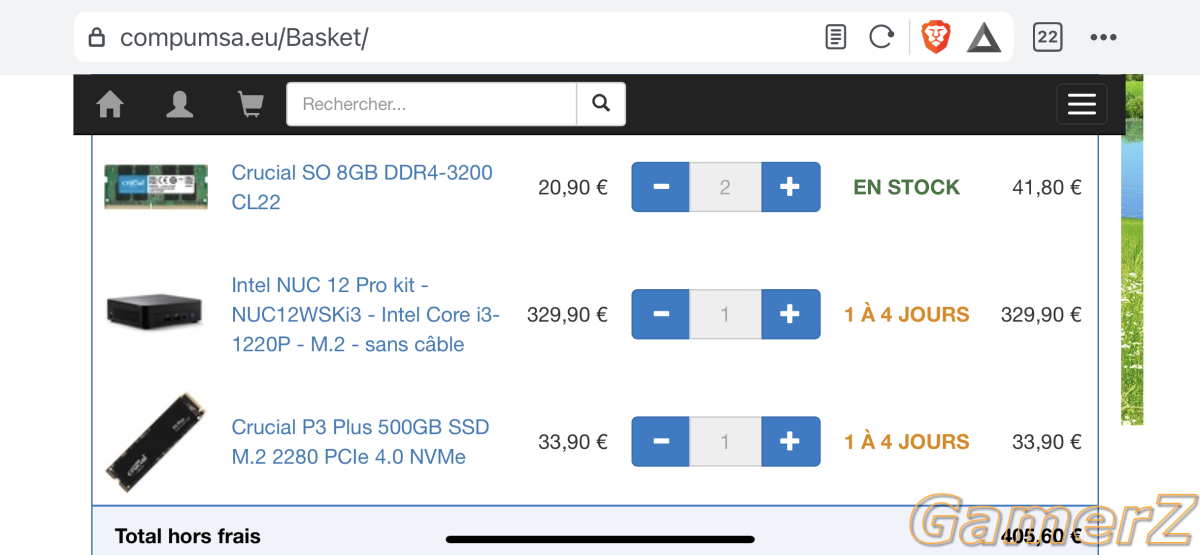Open the user account icon
The width and height of the screenshot is (1200, 555).
[180, 104]
